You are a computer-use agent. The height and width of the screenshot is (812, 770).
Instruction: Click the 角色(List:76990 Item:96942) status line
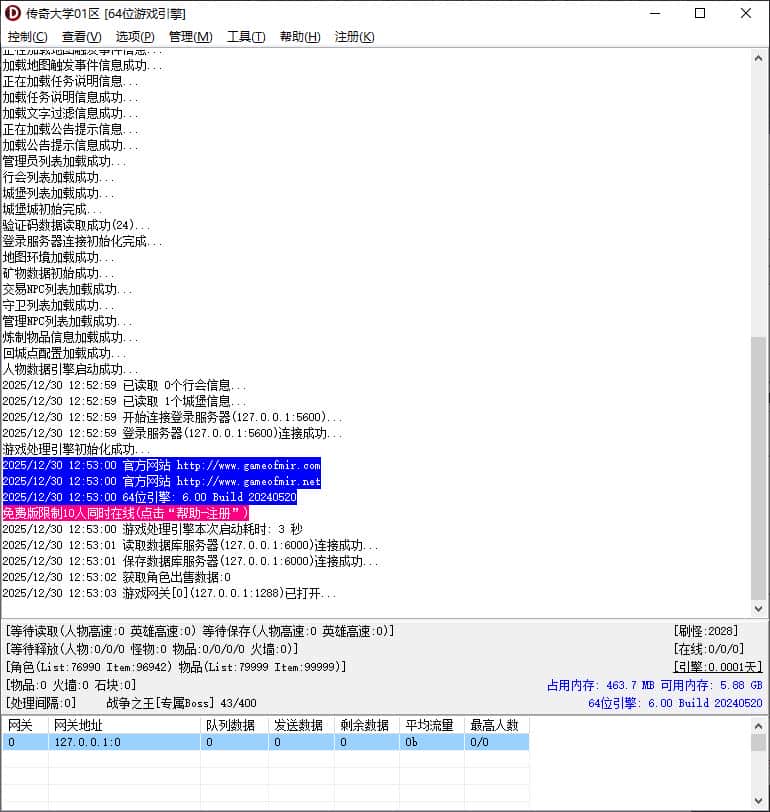click(176, 667)
